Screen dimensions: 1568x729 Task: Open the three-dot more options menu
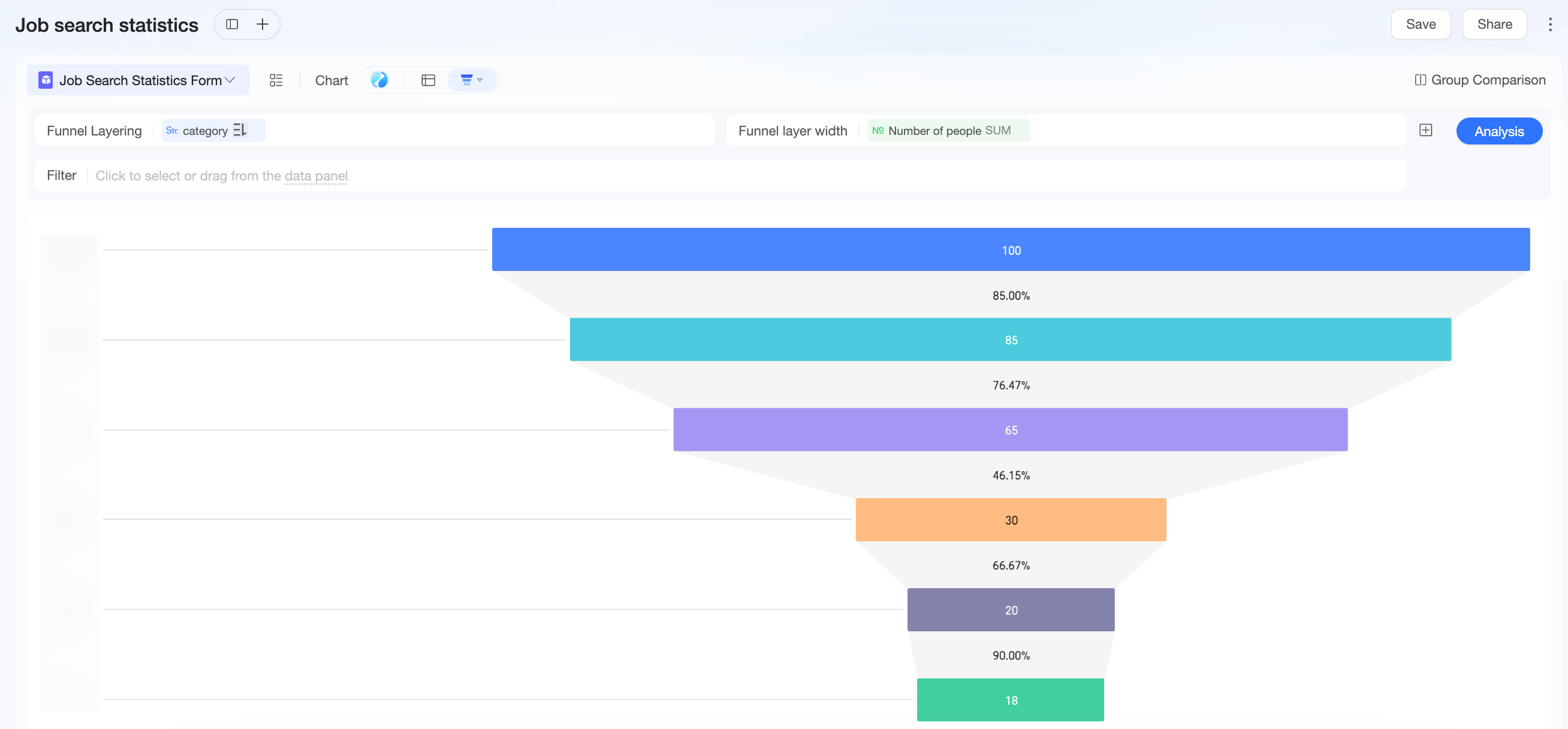[1550, 25]
